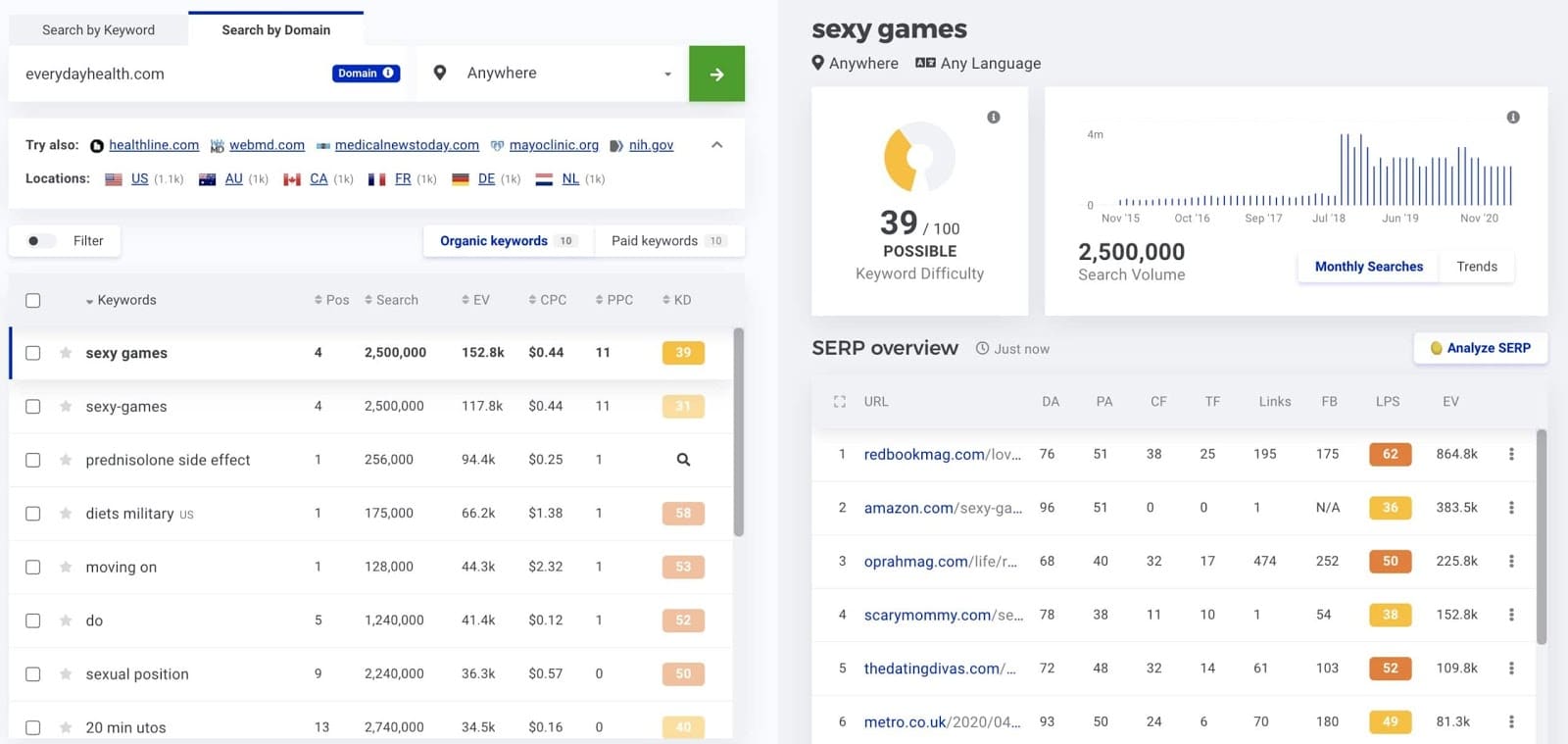Image resolution: width=1568 pixels, height=744 pixels.
Task: Click the Canada flag location icon
Action: tap(292, 179)
